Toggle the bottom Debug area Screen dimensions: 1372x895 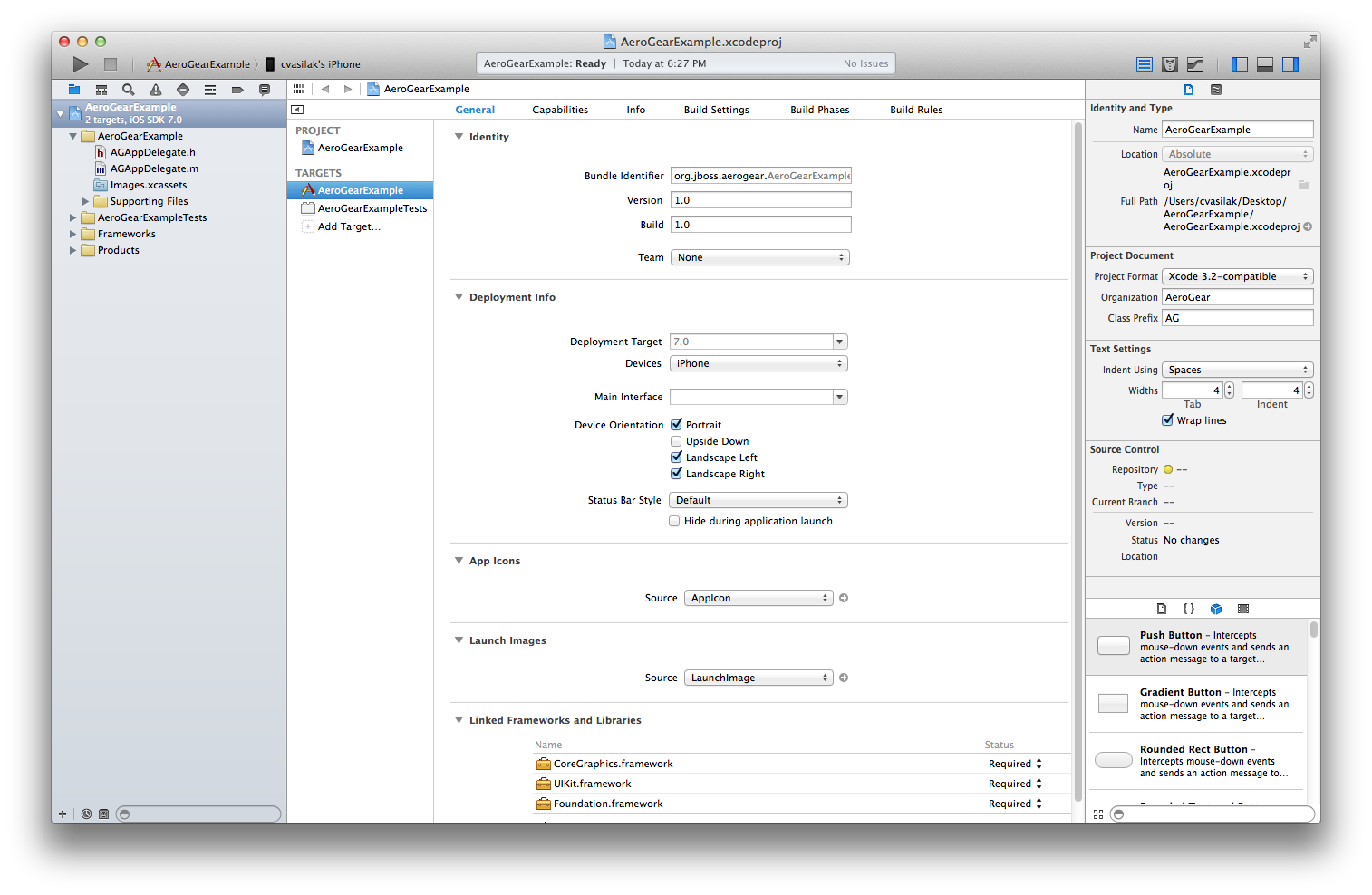point(1265,64)
